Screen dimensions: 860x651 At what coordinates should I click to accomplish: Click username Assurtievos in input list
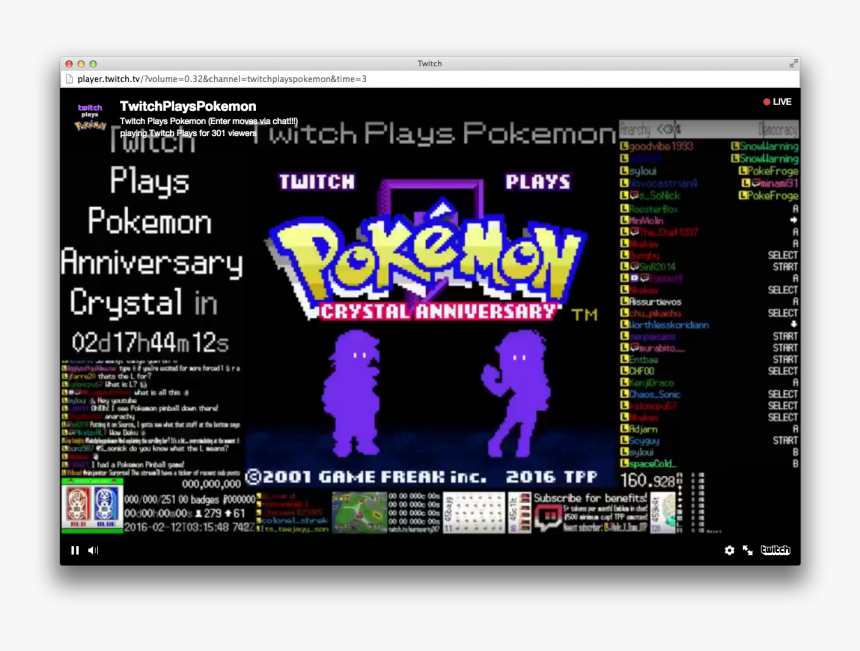coord(655,302)
